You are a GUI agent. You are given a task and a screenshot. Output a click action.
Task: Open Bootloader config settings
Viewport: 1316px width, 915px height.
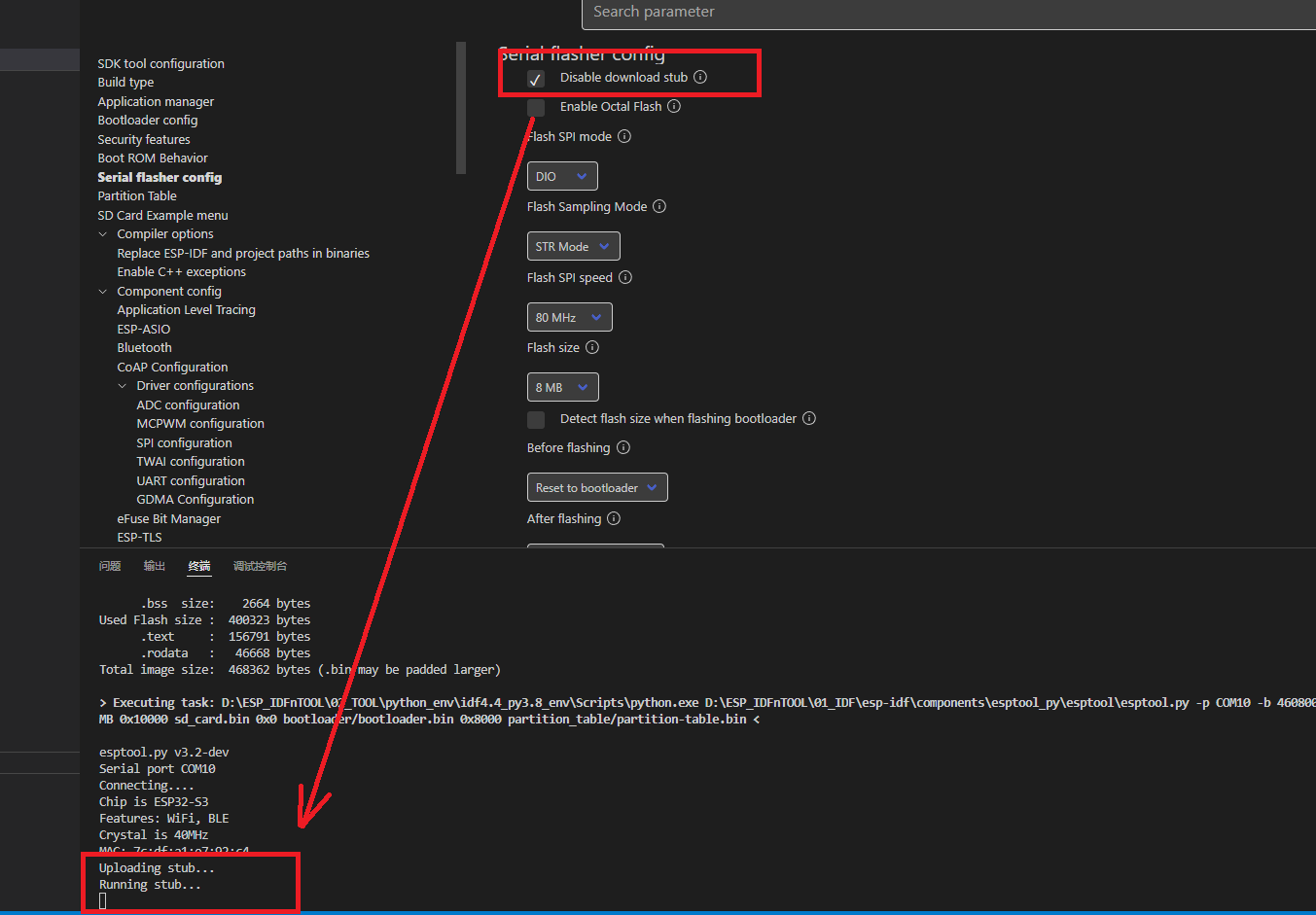click(148, 120)
